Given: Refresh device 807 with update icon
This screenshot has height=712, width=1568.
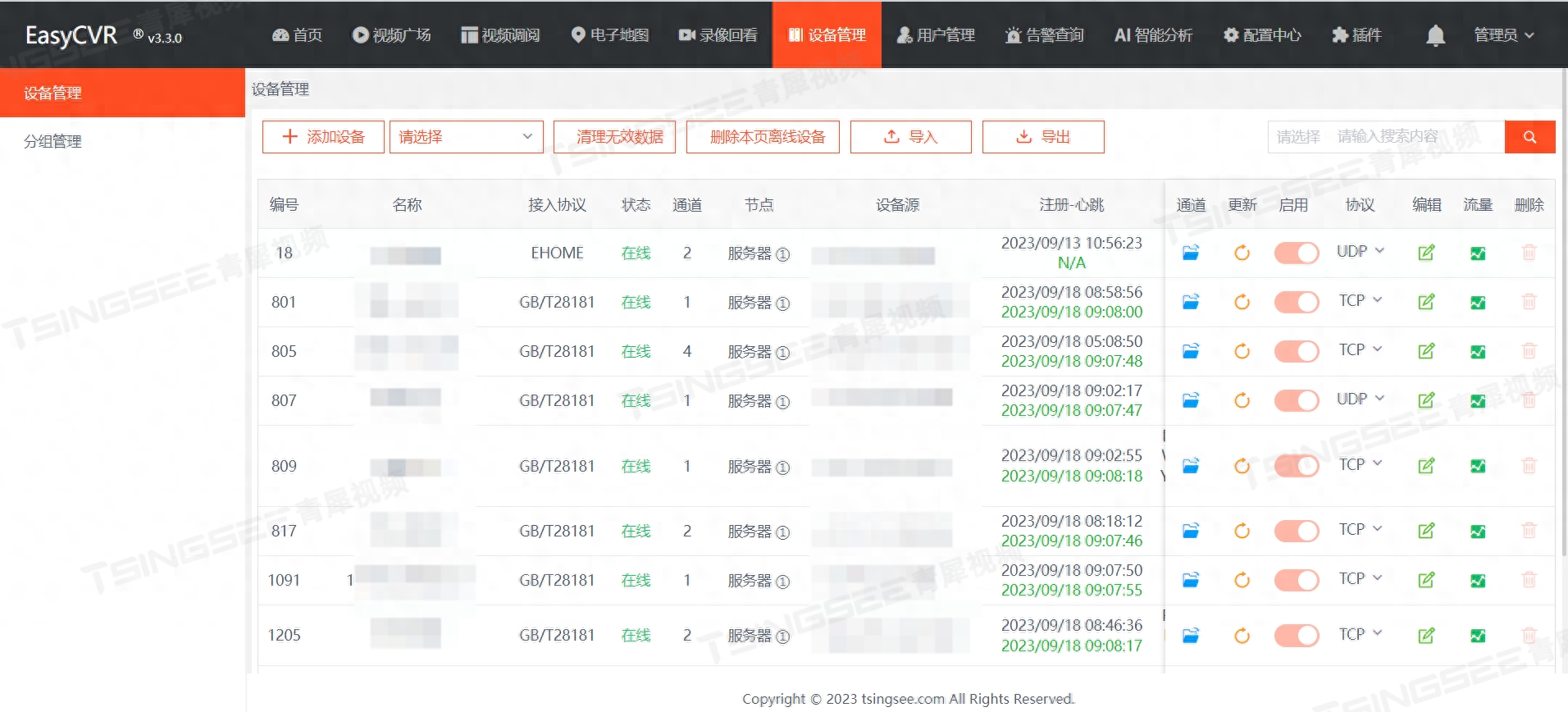Looking at the screenshot, I should click(1242, 400).
